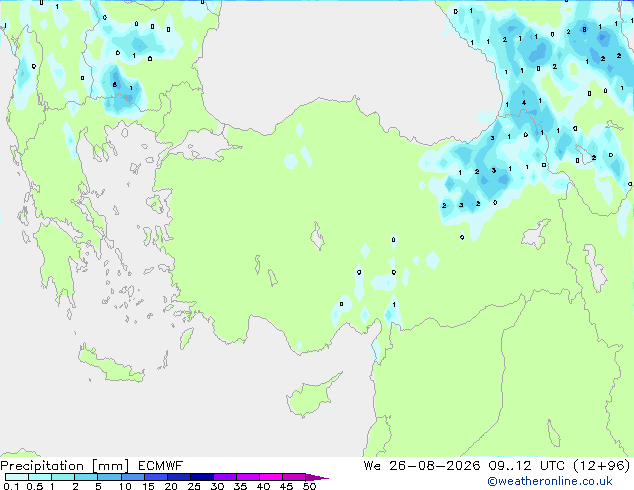Click the 35–40 mm legend swatch

(x=248, y=477)
